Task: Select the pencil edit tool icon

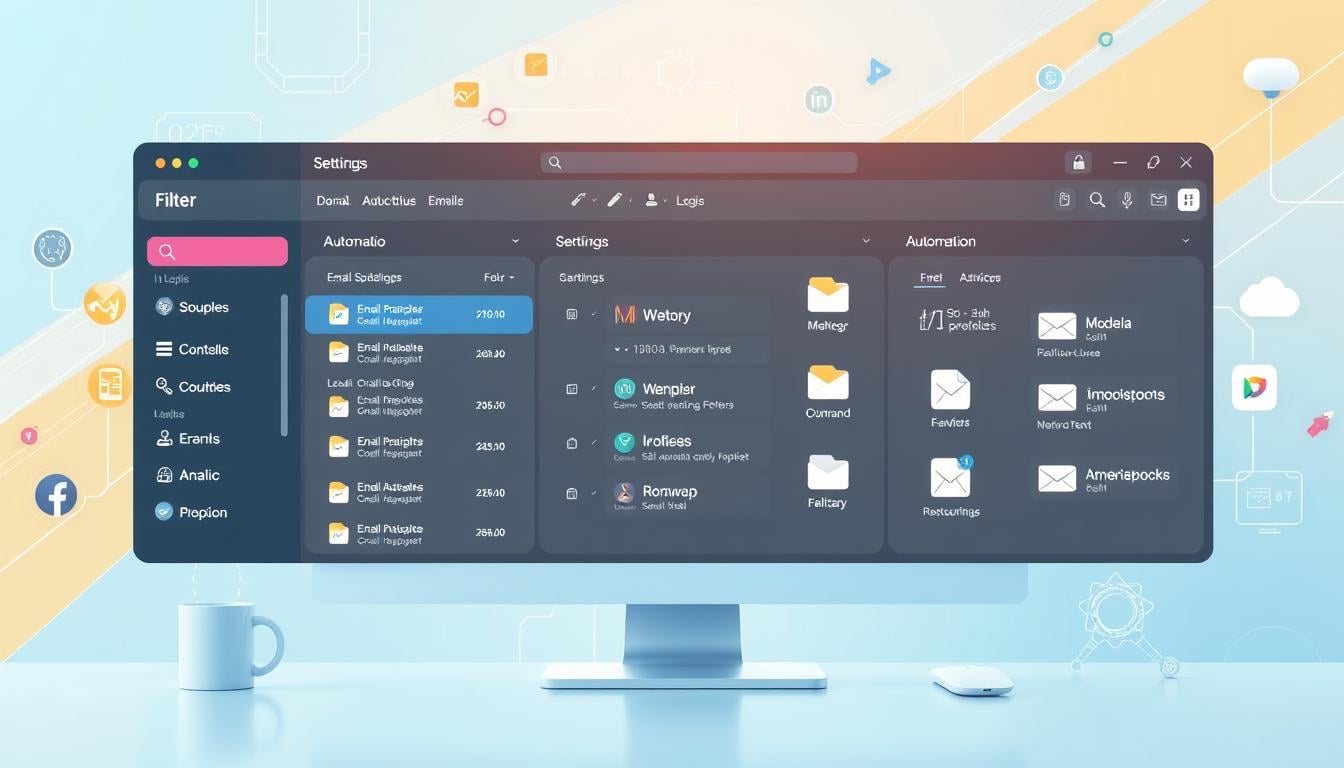Action: 614,200
